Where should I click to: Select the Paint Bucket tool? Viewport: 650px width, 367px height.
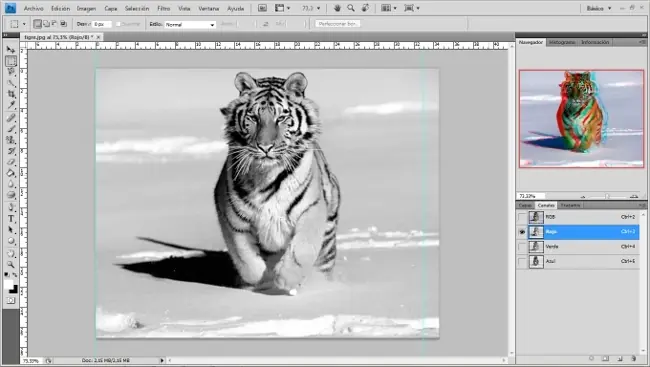pyautogui.click(x=11, y=173)
